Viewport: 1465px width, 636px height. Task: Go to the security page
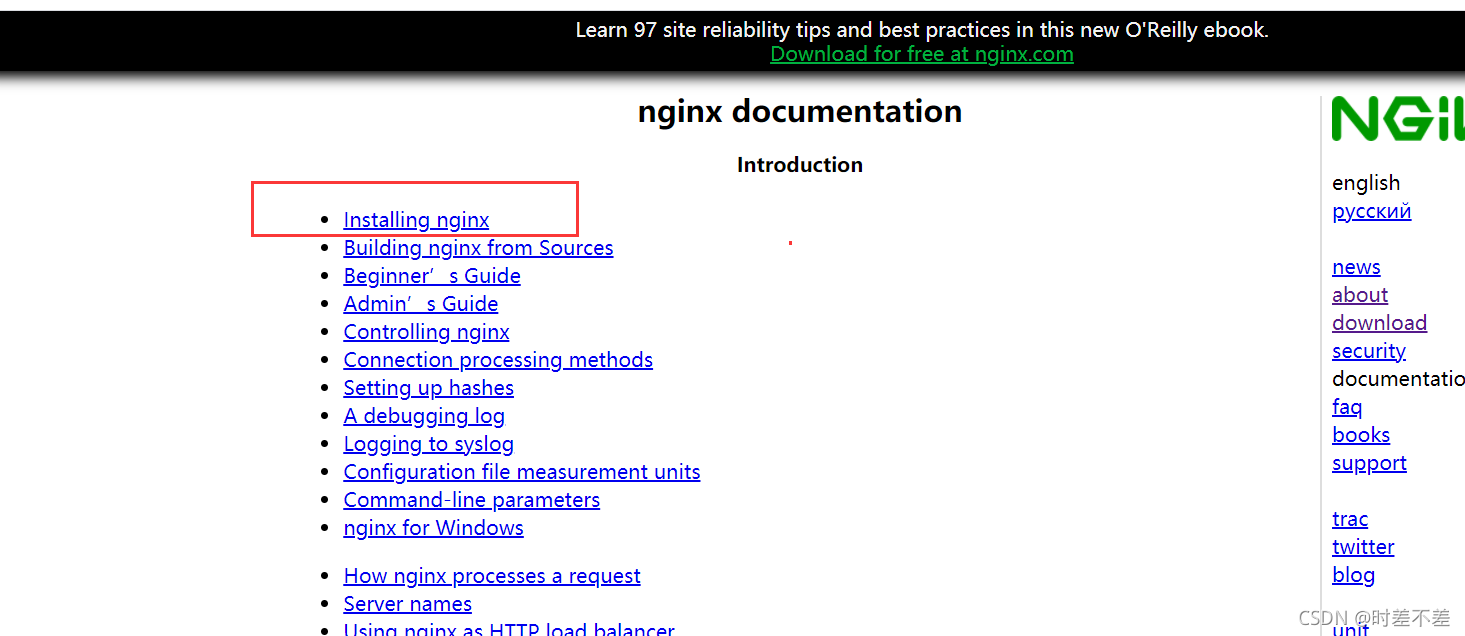coord(1369,351)
